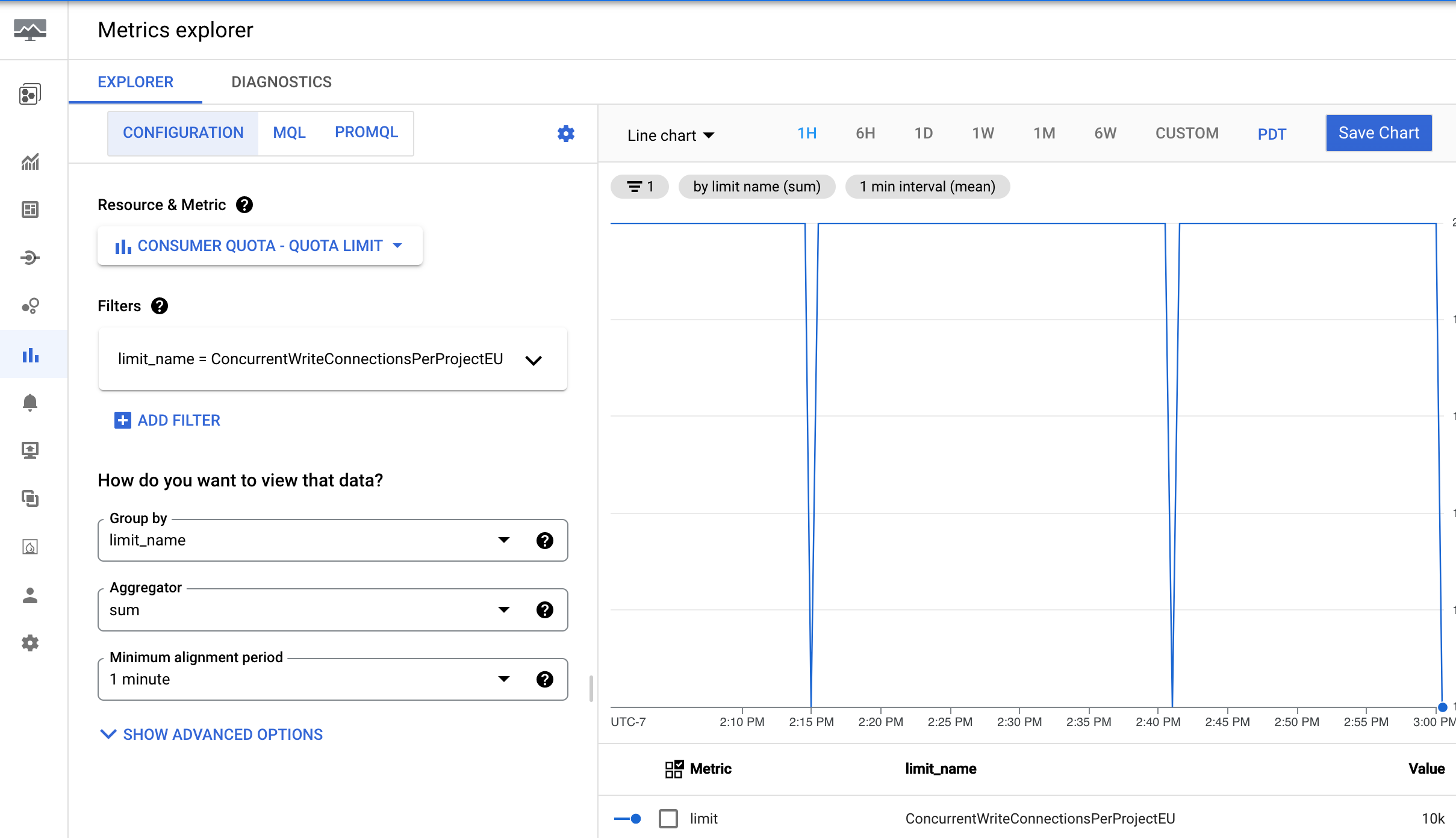Open the Group by limit_name dropdown
The height and width of the screenshot is (838, 1456).
coord(504,540)
